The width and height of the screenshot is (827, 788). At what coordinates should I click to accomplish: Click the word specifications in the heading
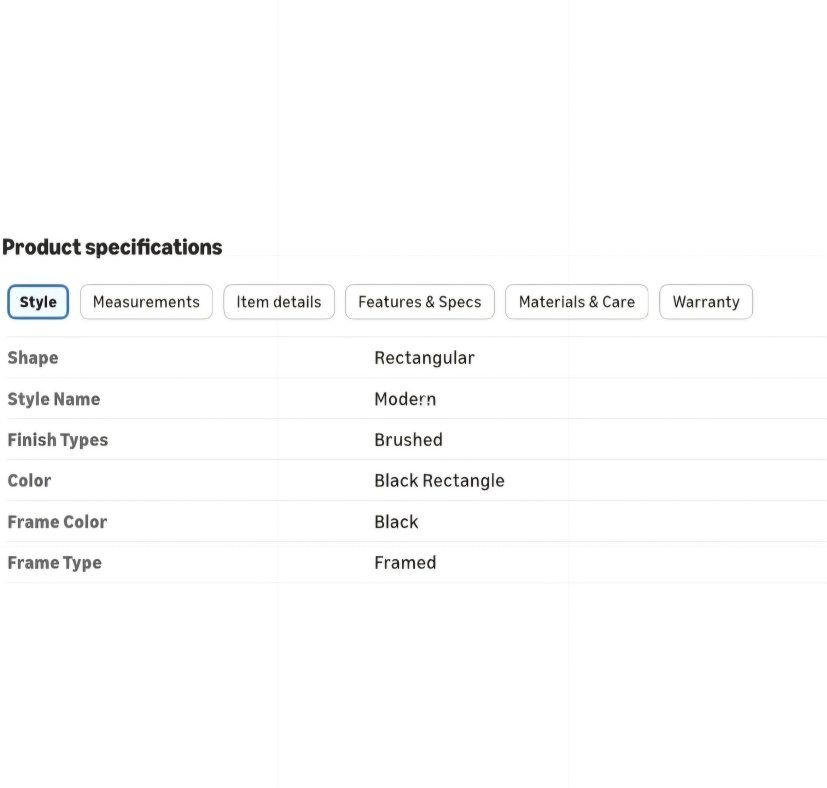(153, 247)
